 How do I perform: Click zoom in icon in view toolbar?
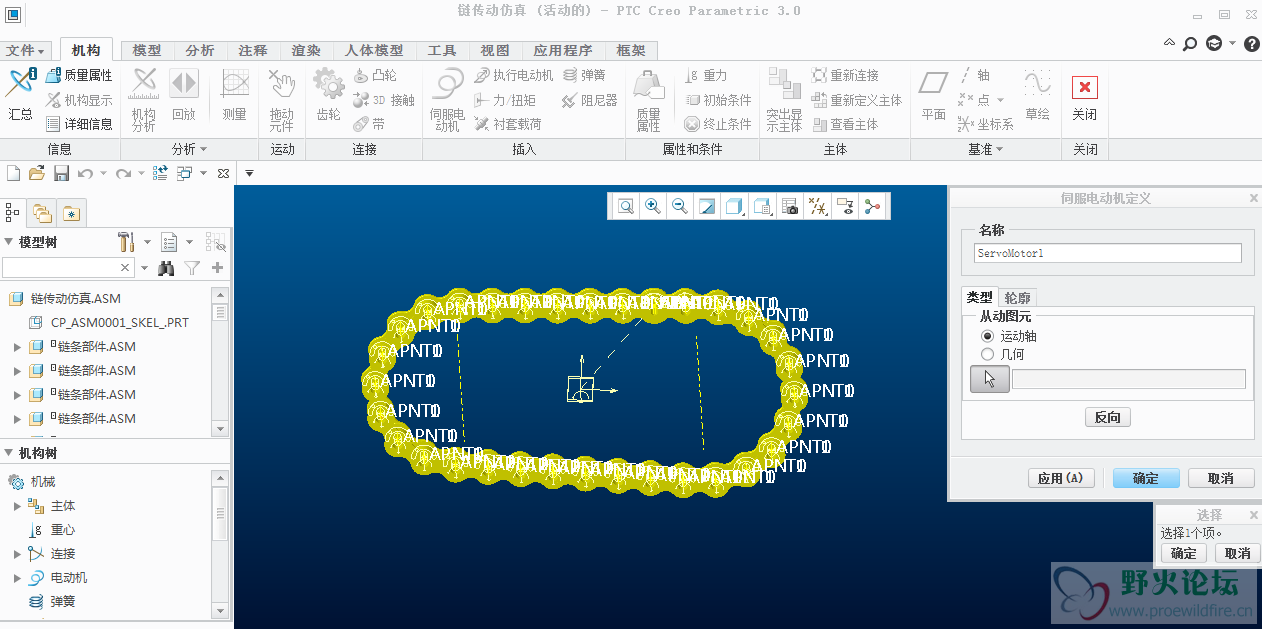pyautogui.click(x=653, y=206)
